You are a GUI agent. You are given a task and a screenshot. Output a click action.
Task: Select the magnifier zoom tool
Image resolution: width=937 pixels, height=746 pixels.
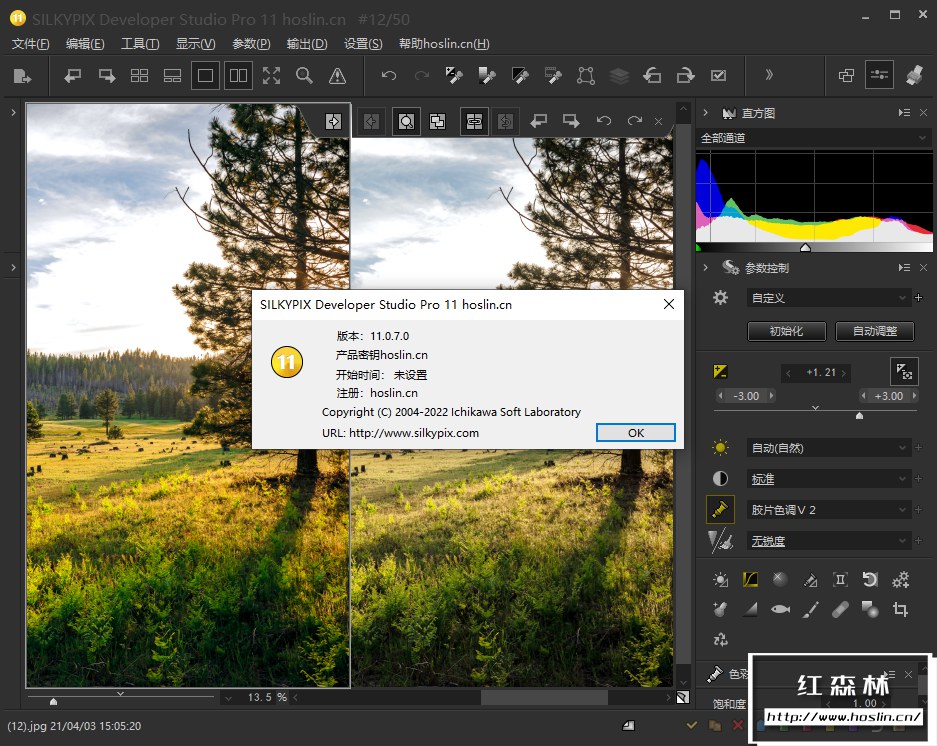point(304,76)
